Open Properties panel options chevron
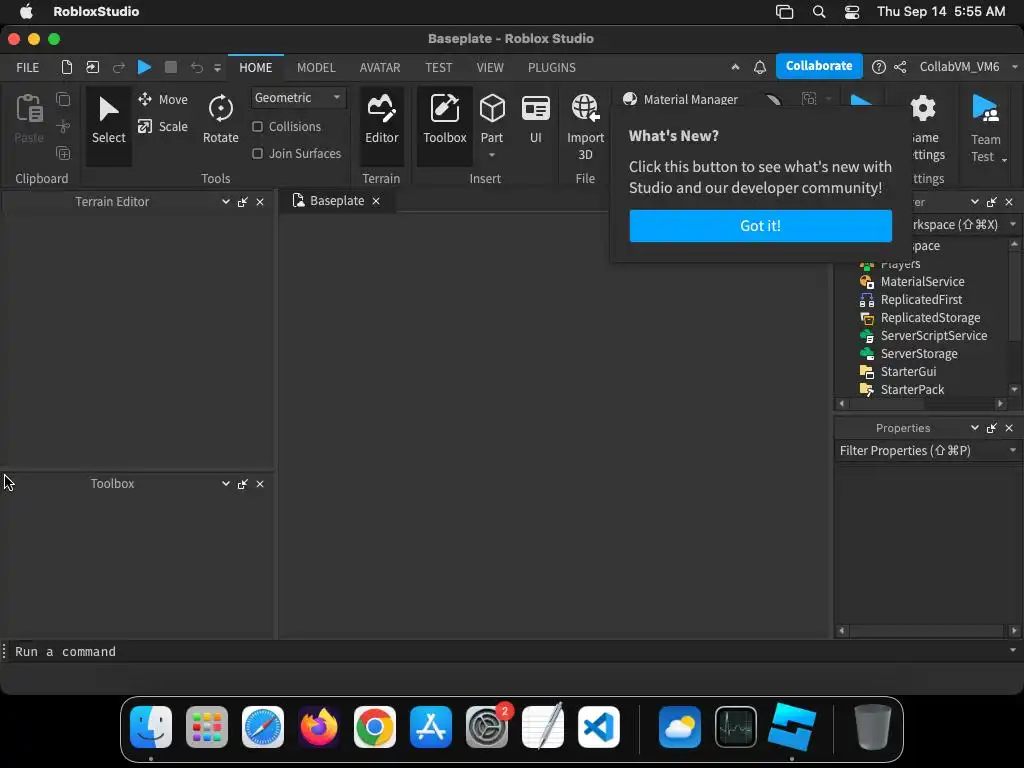 click(975, 428)
